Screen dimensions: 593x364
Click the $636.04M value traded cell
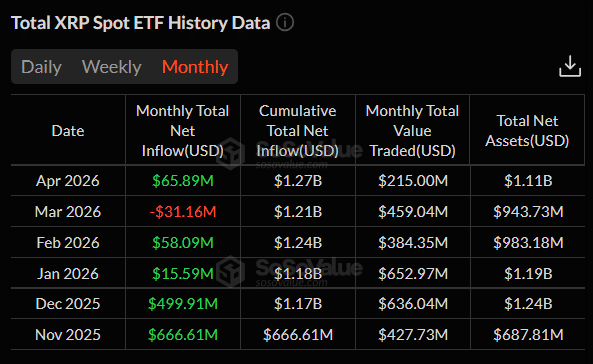[x=413, y=304]
